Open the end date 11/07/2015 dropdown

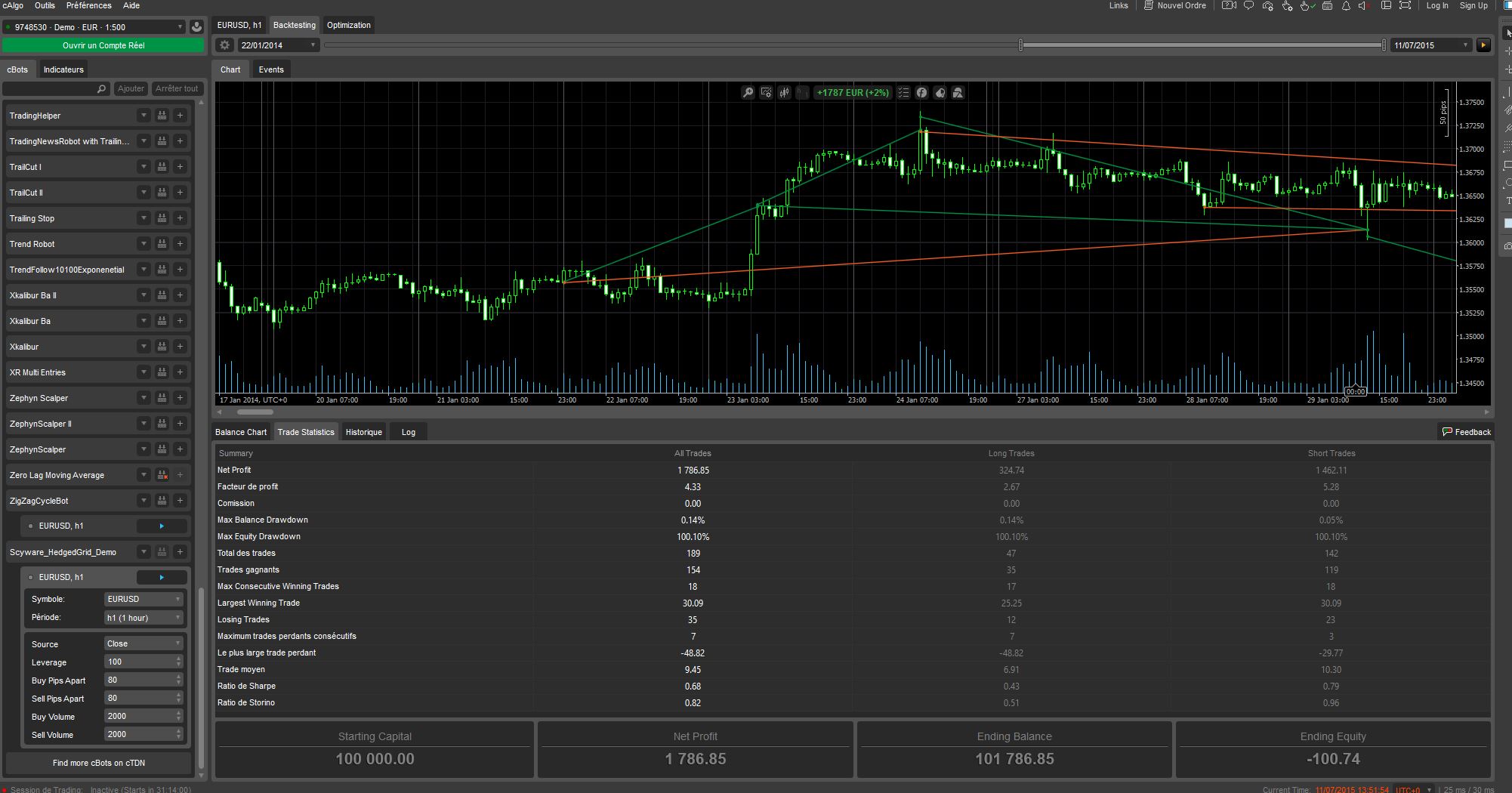coord(1431,45)
